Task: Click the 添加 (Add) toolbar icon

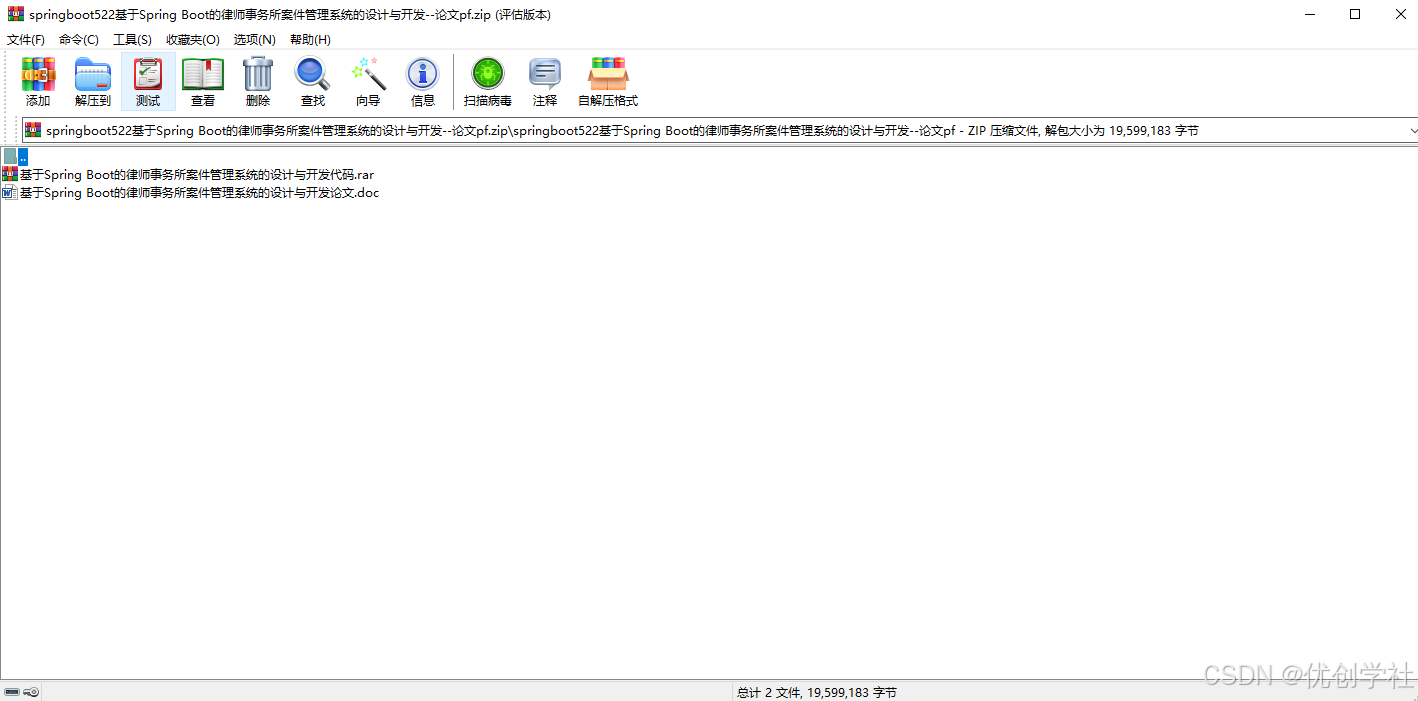Action: 38,81
